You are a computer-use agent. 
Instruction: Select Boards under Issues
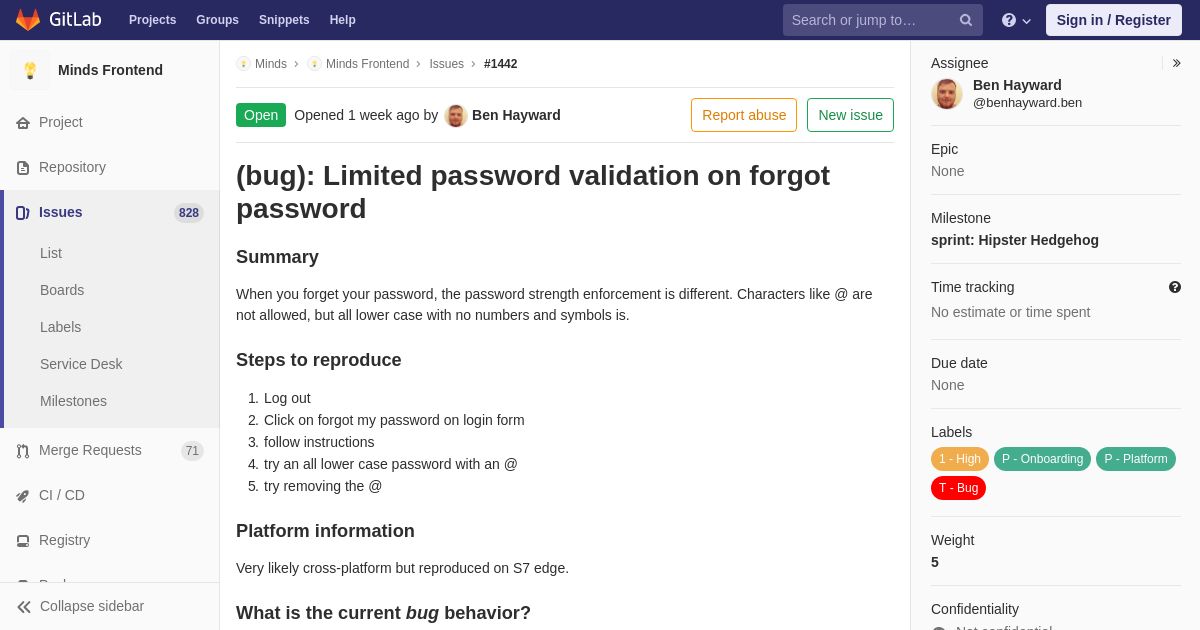coord(62,290)
